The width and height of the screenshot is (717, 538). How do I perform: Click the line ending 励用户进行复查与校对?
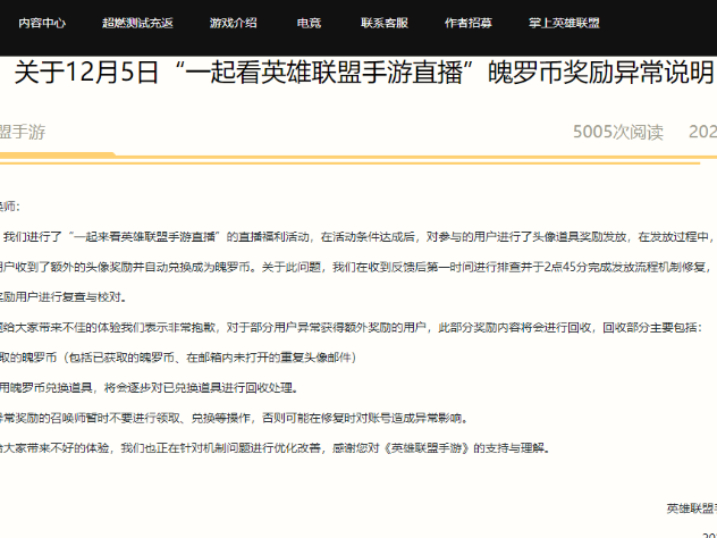pos(63,297)
